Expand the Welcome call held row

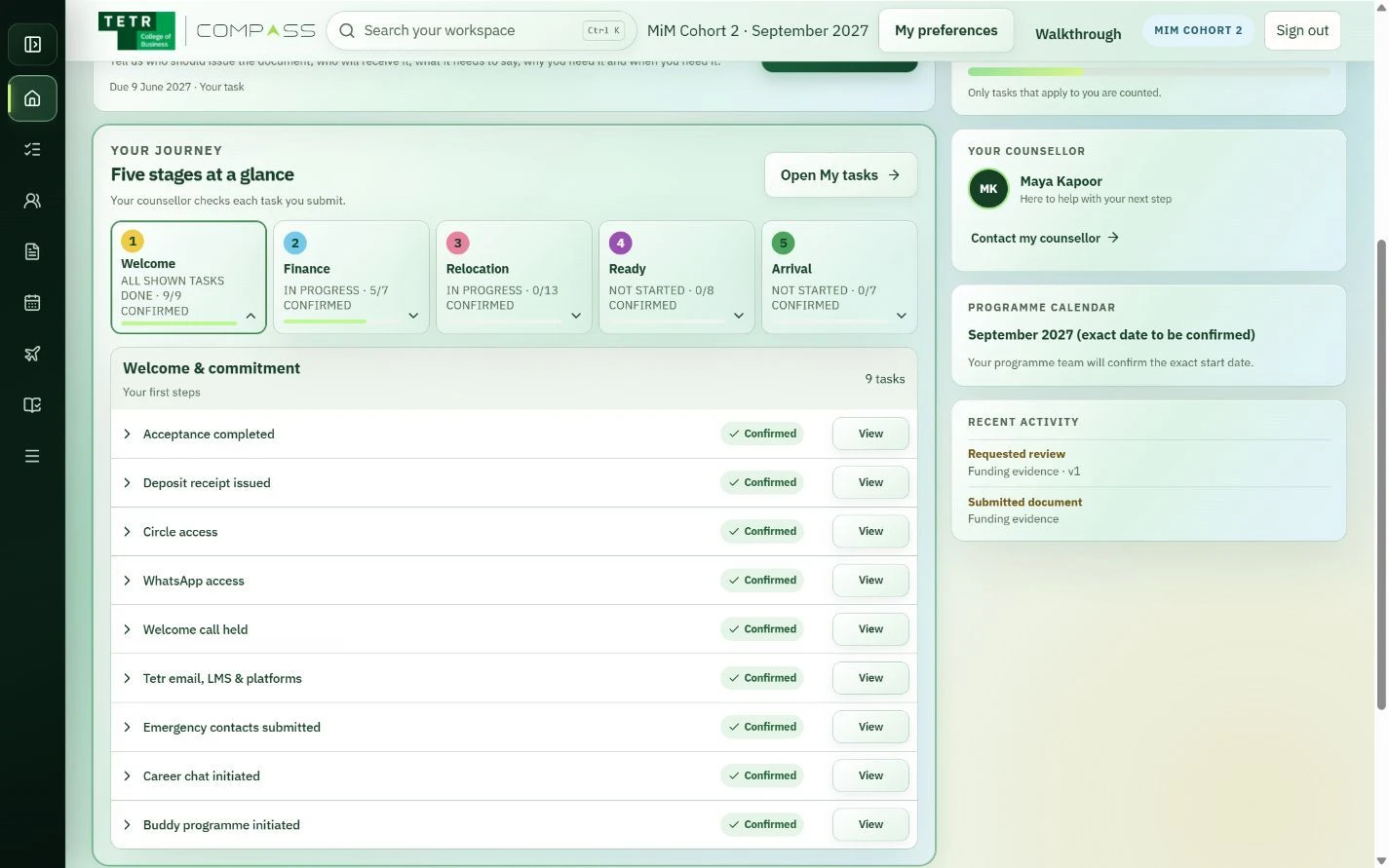127,629
